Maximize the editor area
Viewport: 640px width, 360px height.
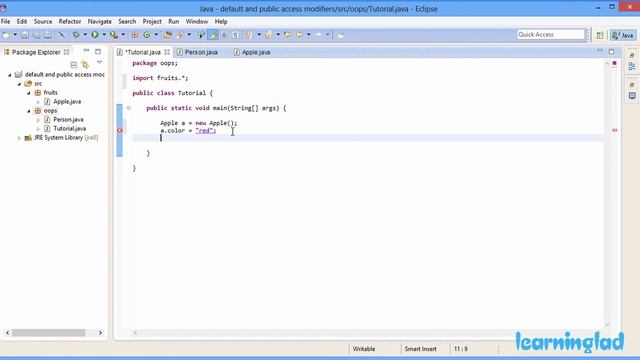(611, 51)
